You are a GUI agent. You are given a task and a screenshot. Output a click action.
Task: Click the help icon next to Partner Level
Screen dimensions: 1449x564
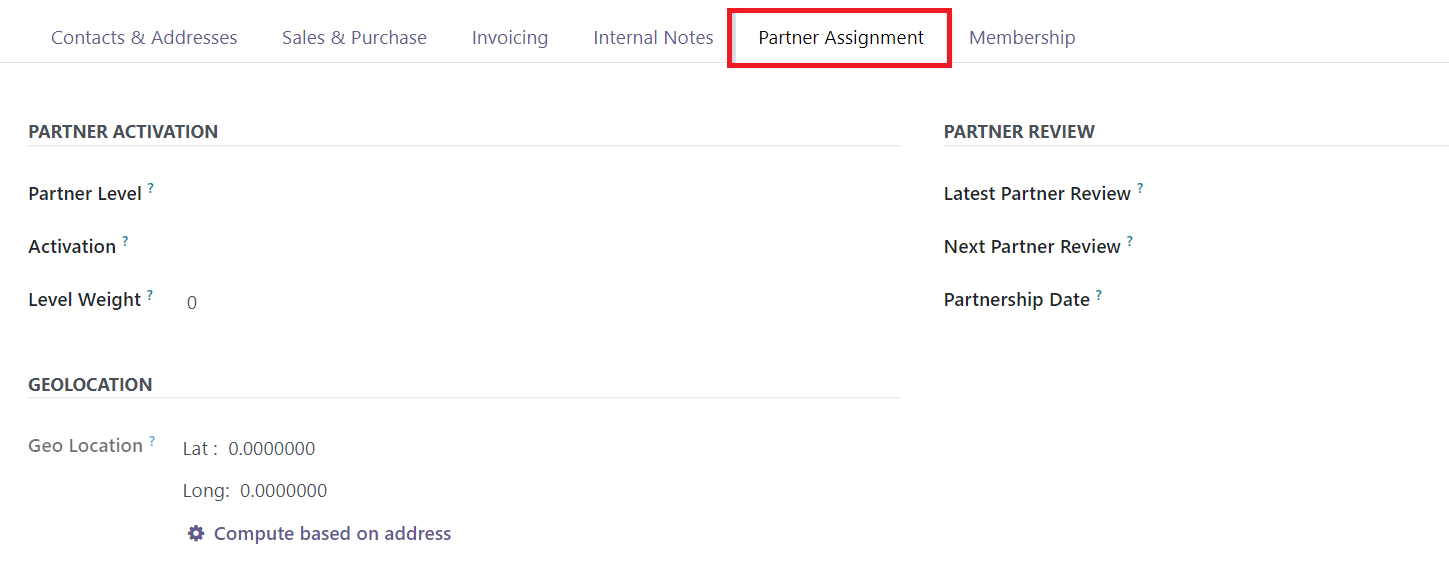coord(151,187)
